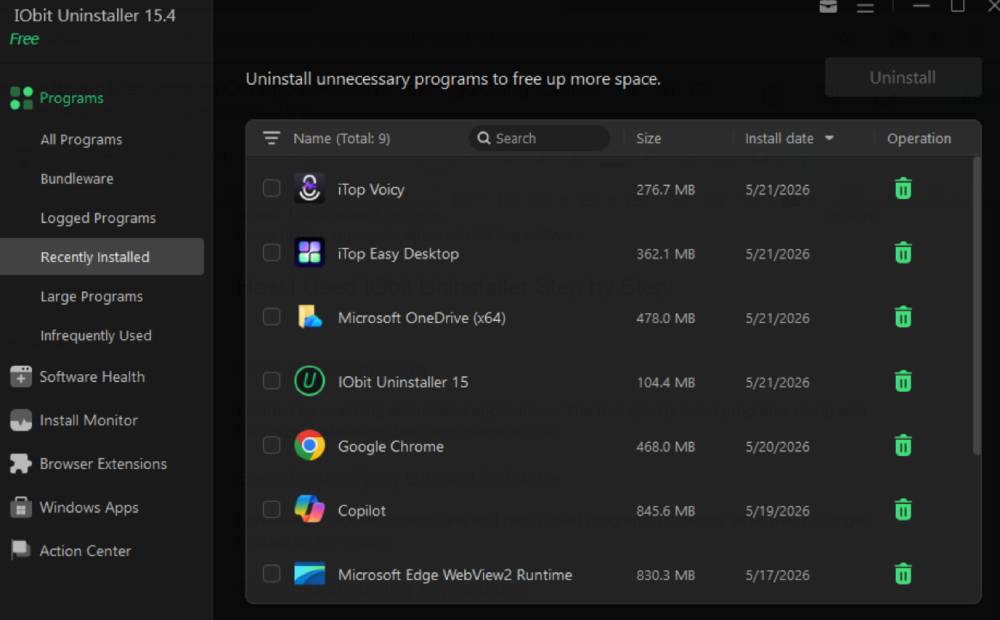Select the Microsoft OneDrive (x64) checkbox
1000x620 pixels.
click(271, 316)
